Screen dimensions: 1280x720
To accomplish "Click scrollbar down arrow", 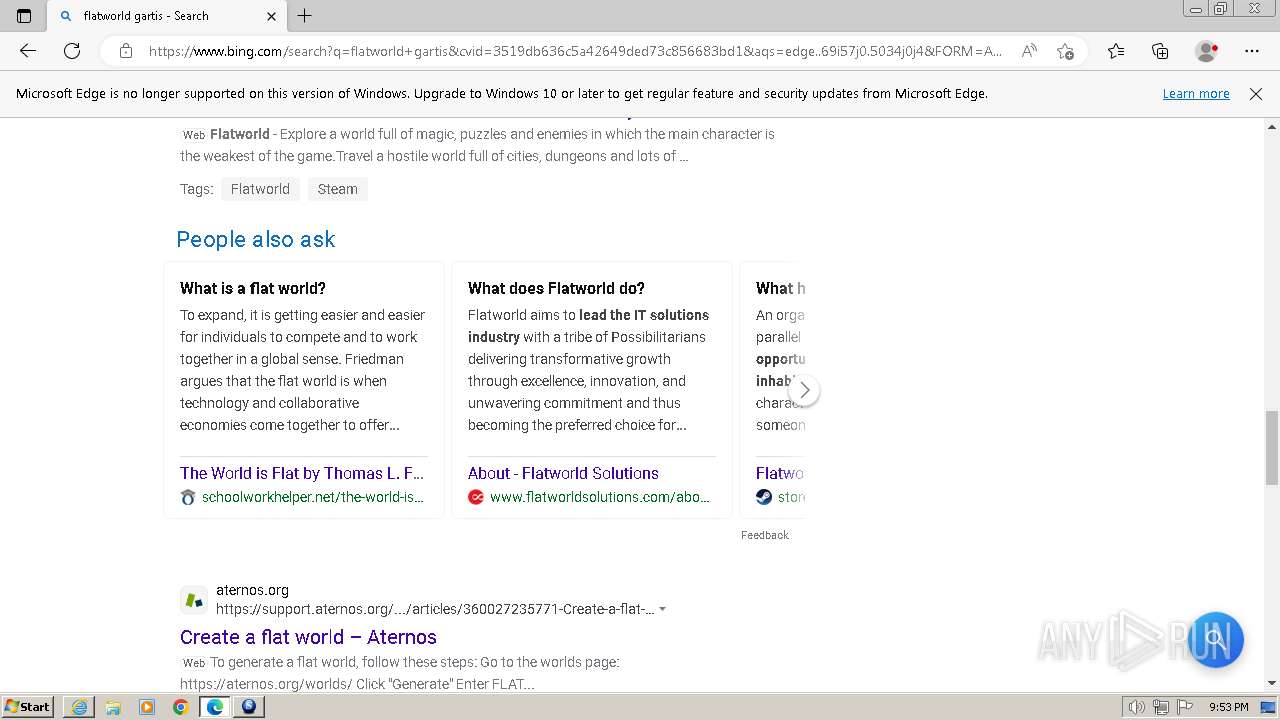I will [1272, 683].
